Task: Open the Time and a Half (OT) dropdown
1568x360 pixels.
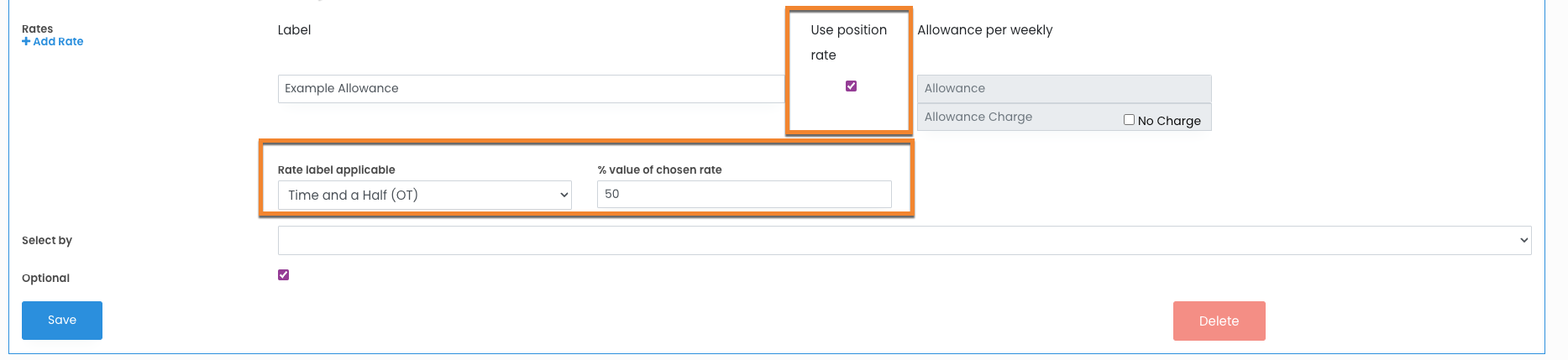Action: tap(424, 196)
